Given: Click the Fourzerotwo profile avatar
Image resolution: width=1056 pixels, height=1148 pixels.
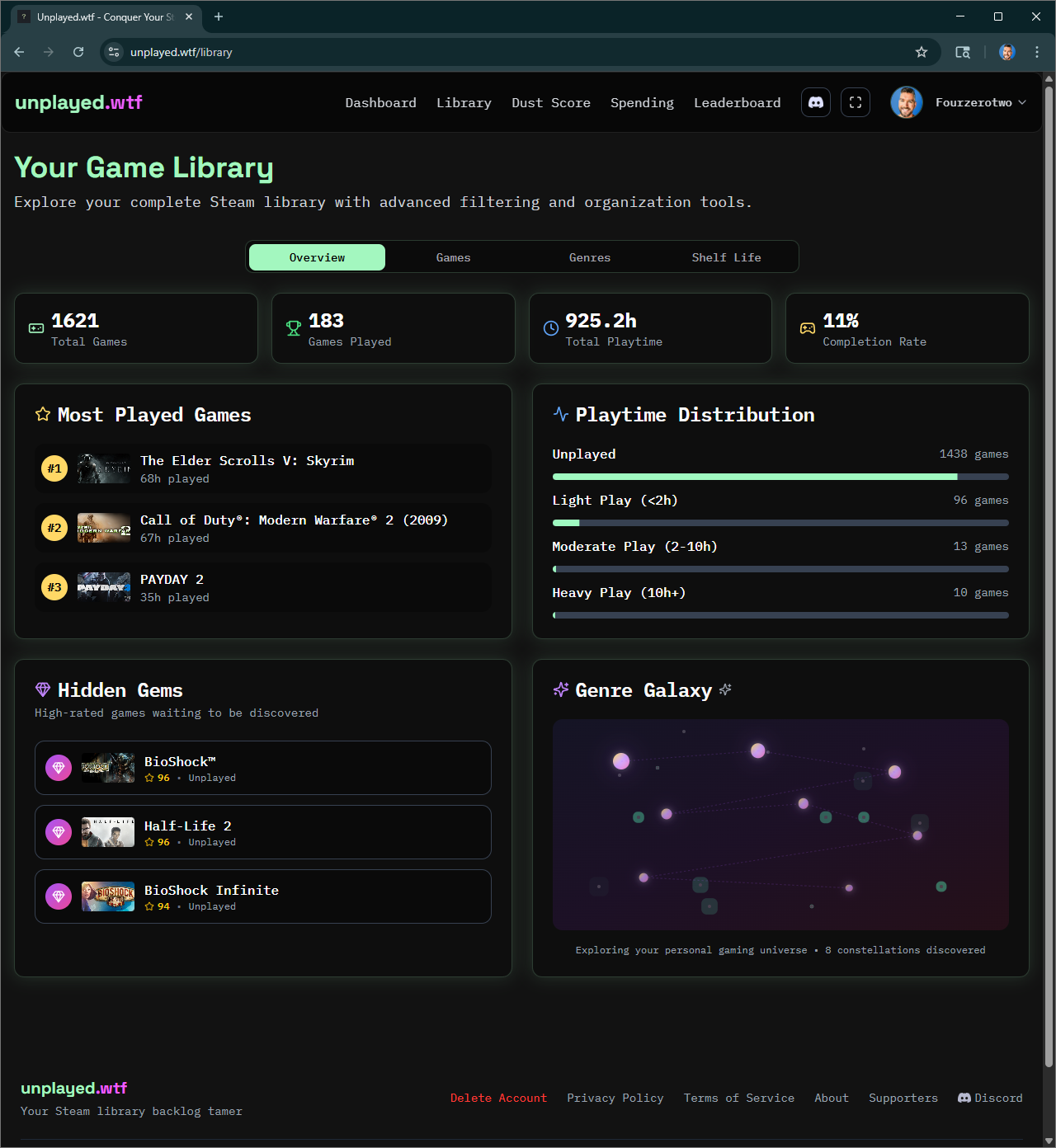Looking at the screenshot, I should (x=906, y=102).
